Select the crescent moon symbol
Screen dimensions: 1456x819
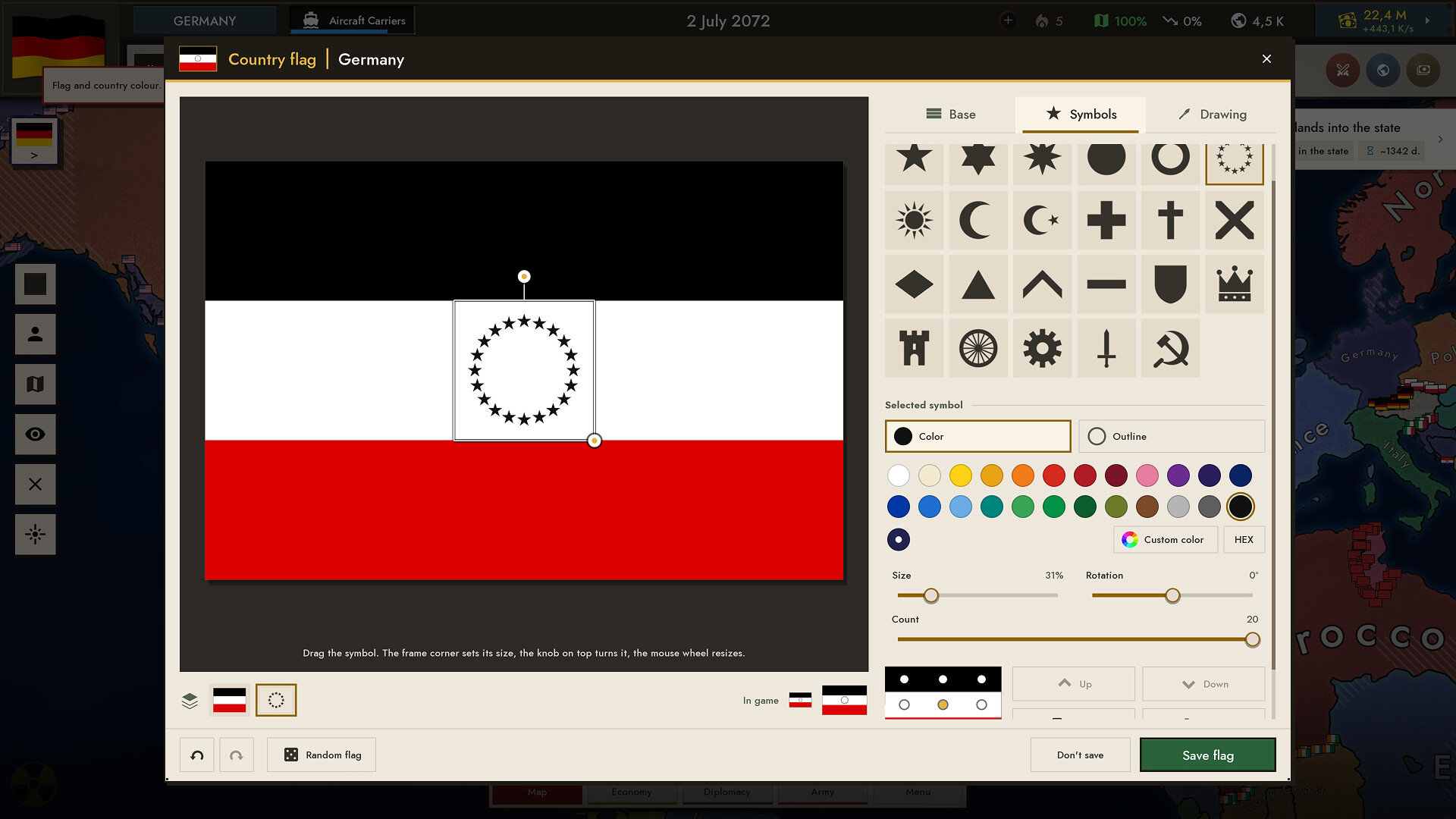pos(977,221)
